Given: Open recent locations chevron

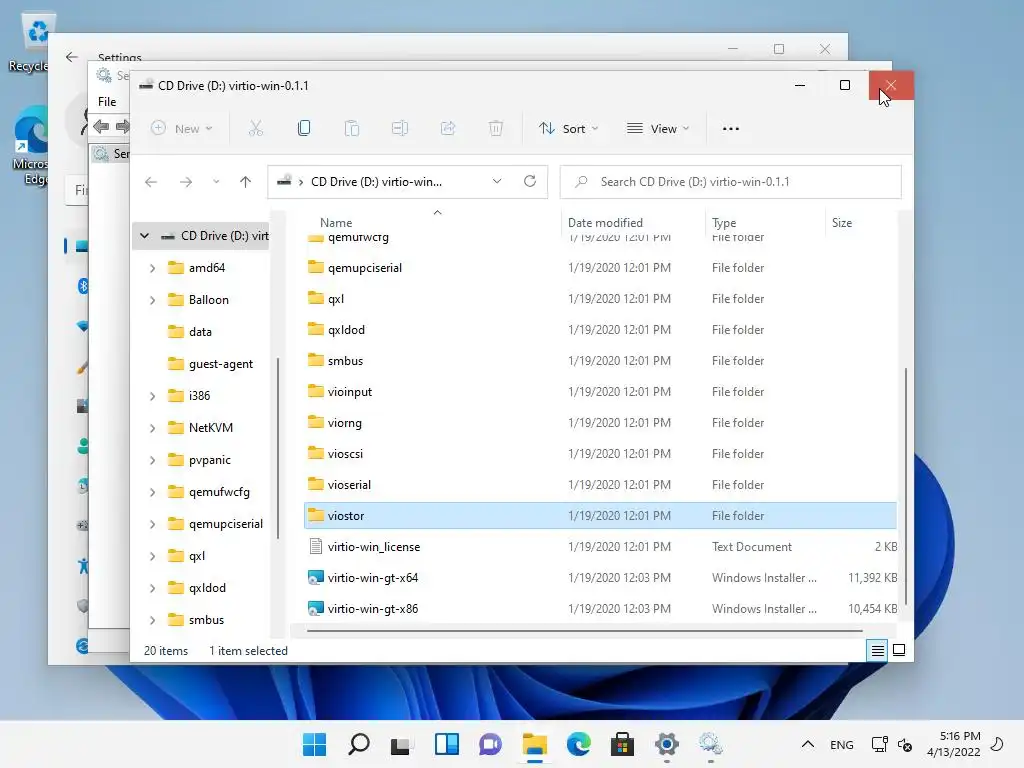Looking at the screenshot, I should [216, 182].
